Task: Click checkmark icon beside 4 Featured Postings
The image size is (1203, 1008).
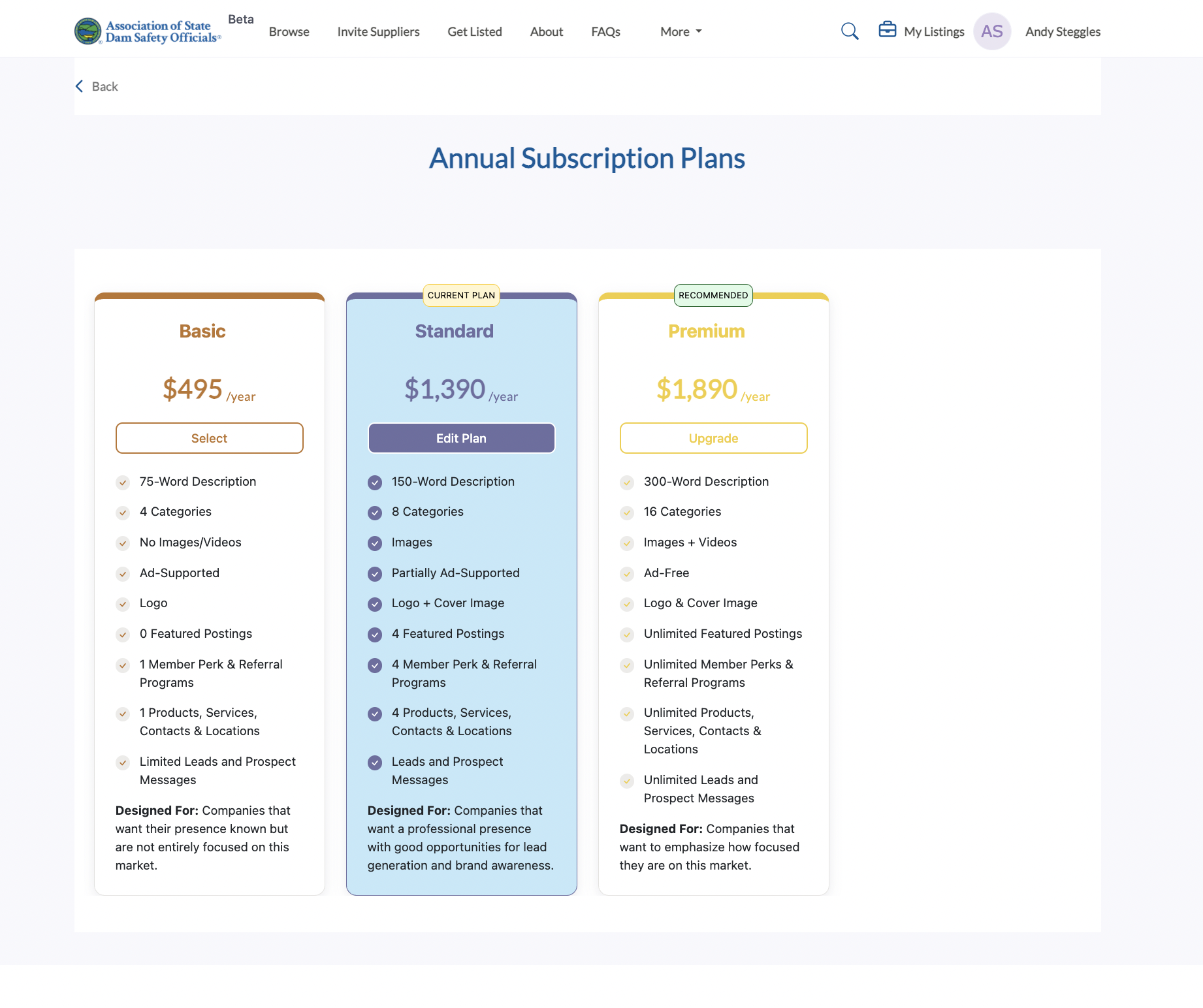Action: pyautogui.click(x=375, y=635)
